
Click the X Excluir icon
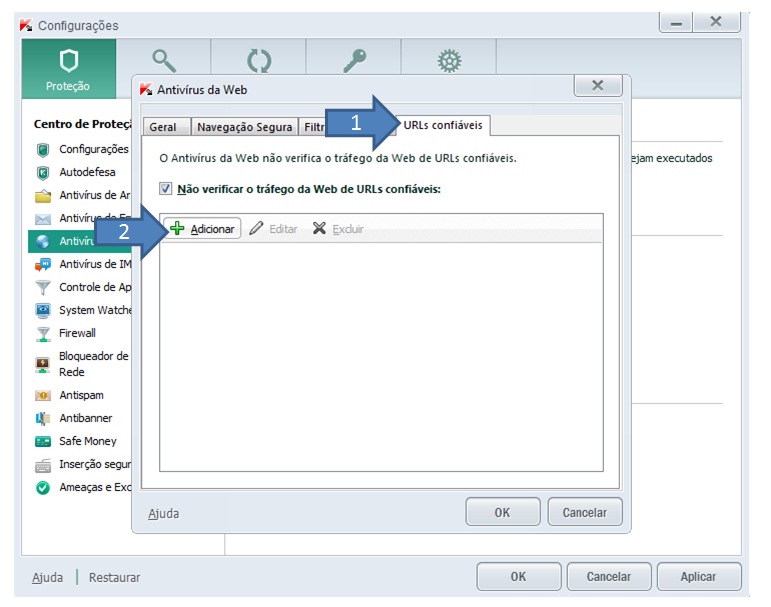319,228
